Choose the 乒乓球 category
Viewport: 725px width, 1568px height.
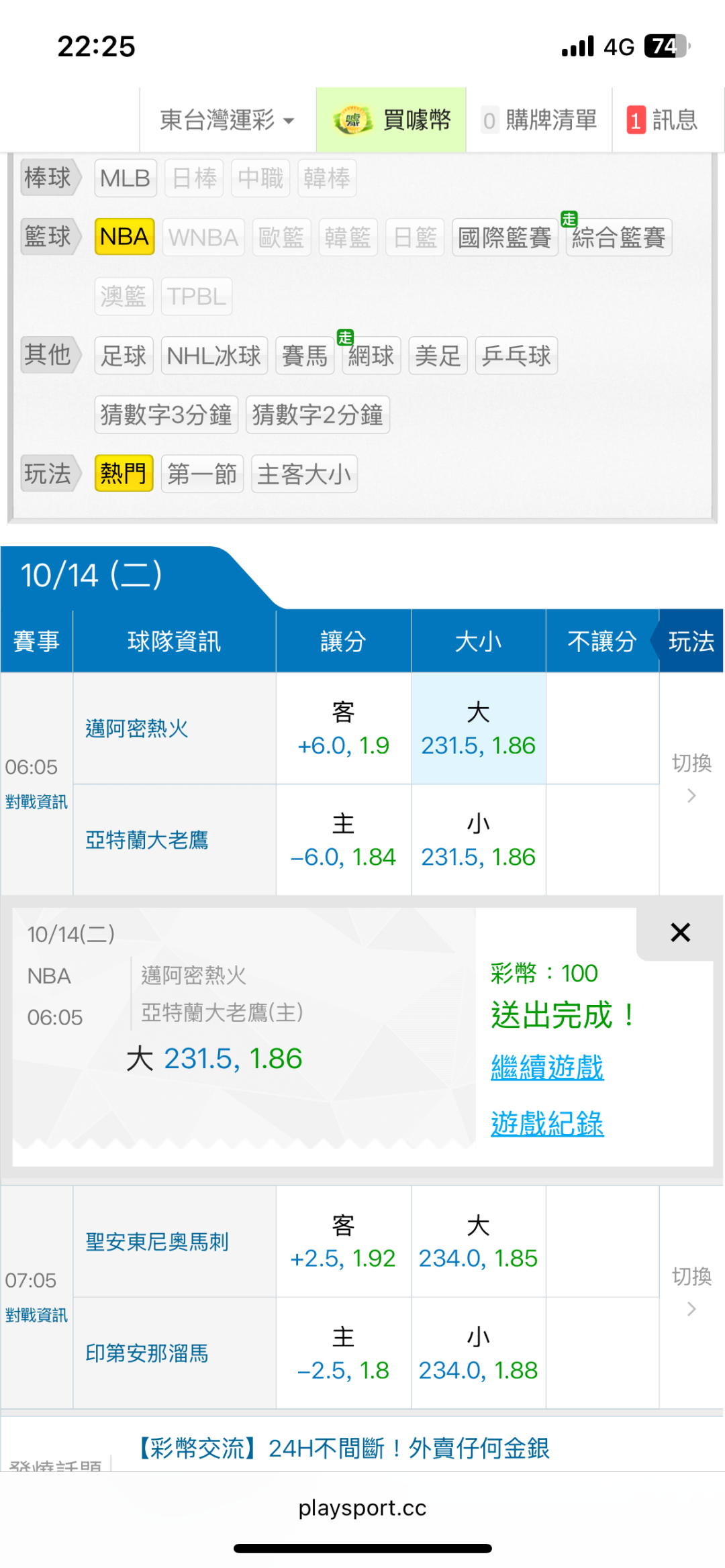pyautogui.click(x=516, y=356)
